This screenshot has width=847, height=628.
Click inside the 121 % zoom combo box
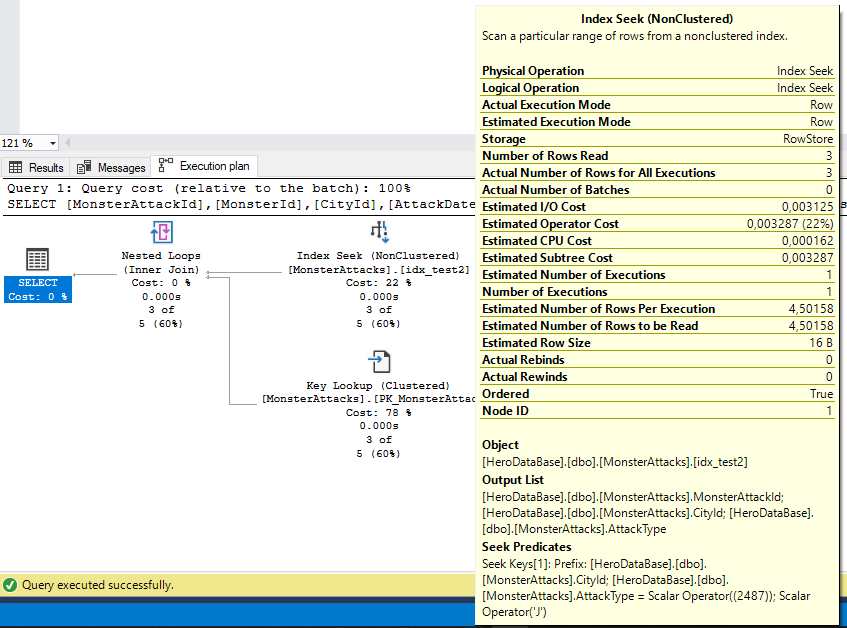click(x=23, y=143)
